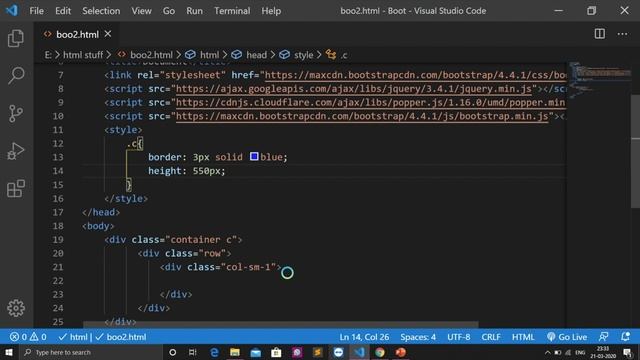Screen dimensions: 640x360
Task: Click the blue color swatch on line 13
Action: pyautogui.click(x=254, y=156)
